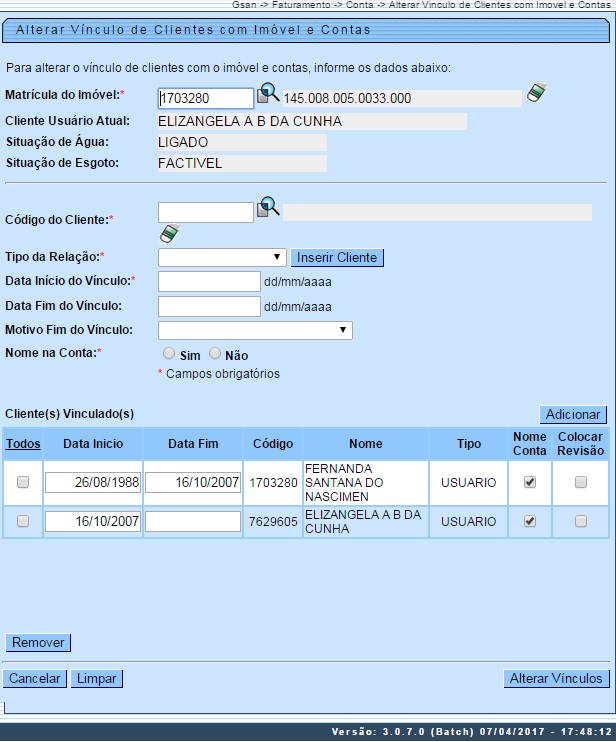Click the Cancelar button
The width and height of the screenshot is (616, 742).
click(x=35, y=678)
